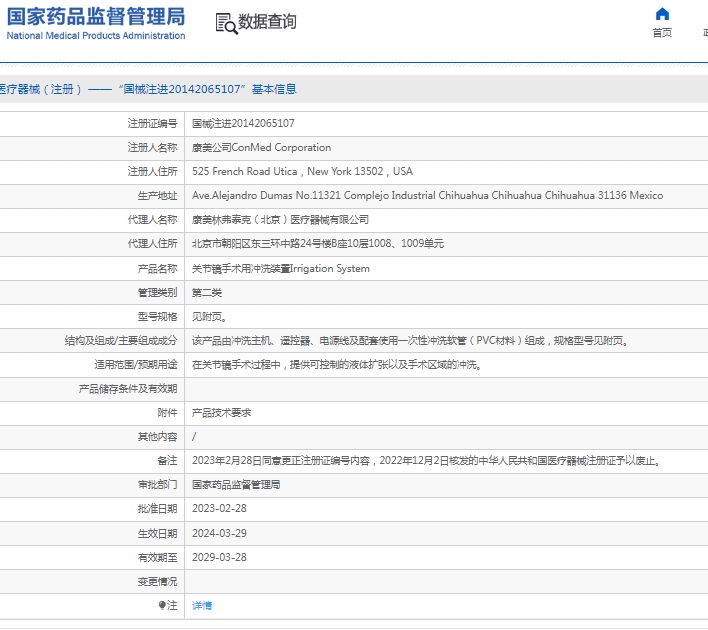Click approval date 2023-02-28
708x630 pixels.
219,509
